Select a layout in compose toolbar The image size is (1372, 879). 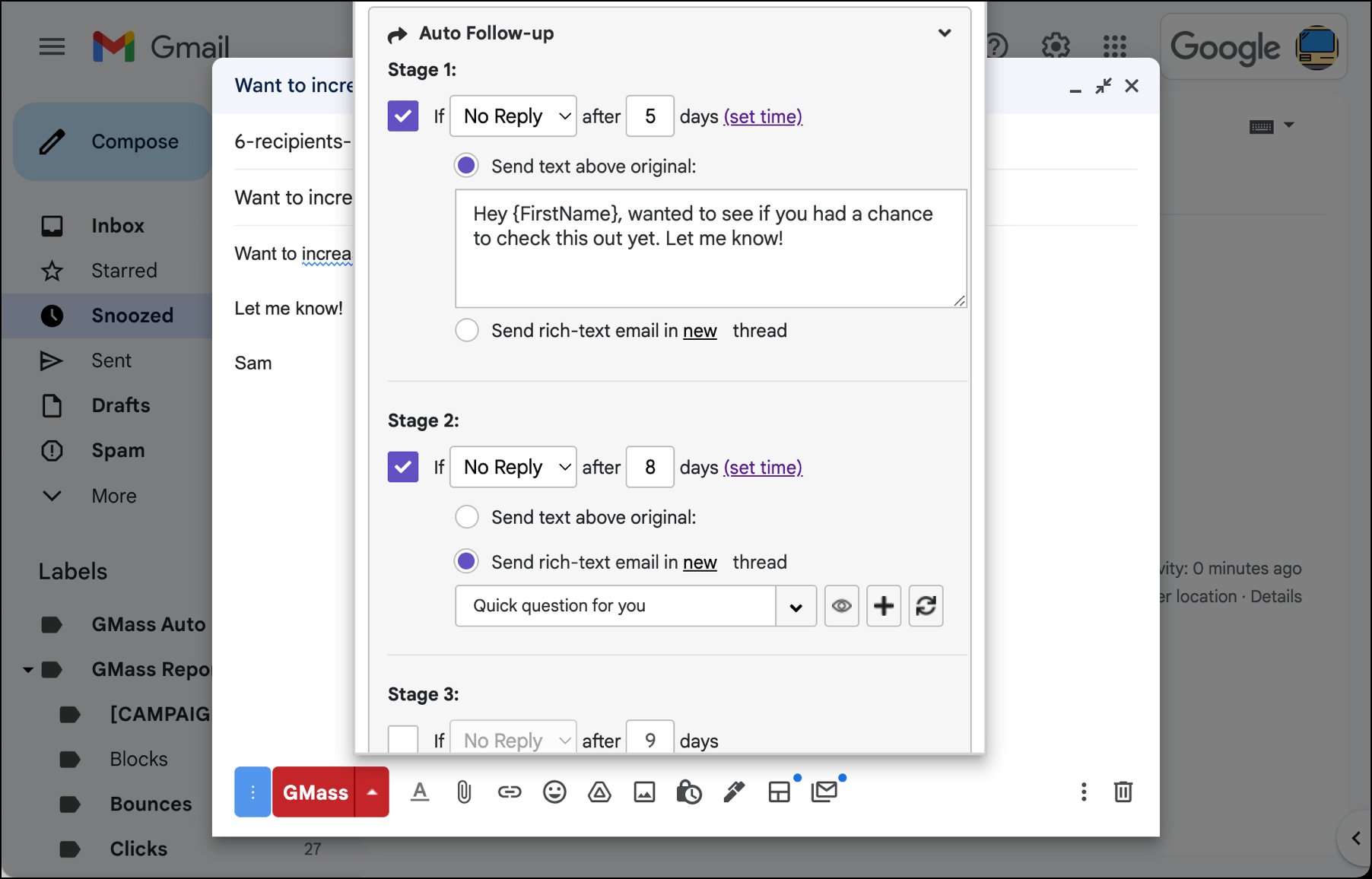[780, 792]
